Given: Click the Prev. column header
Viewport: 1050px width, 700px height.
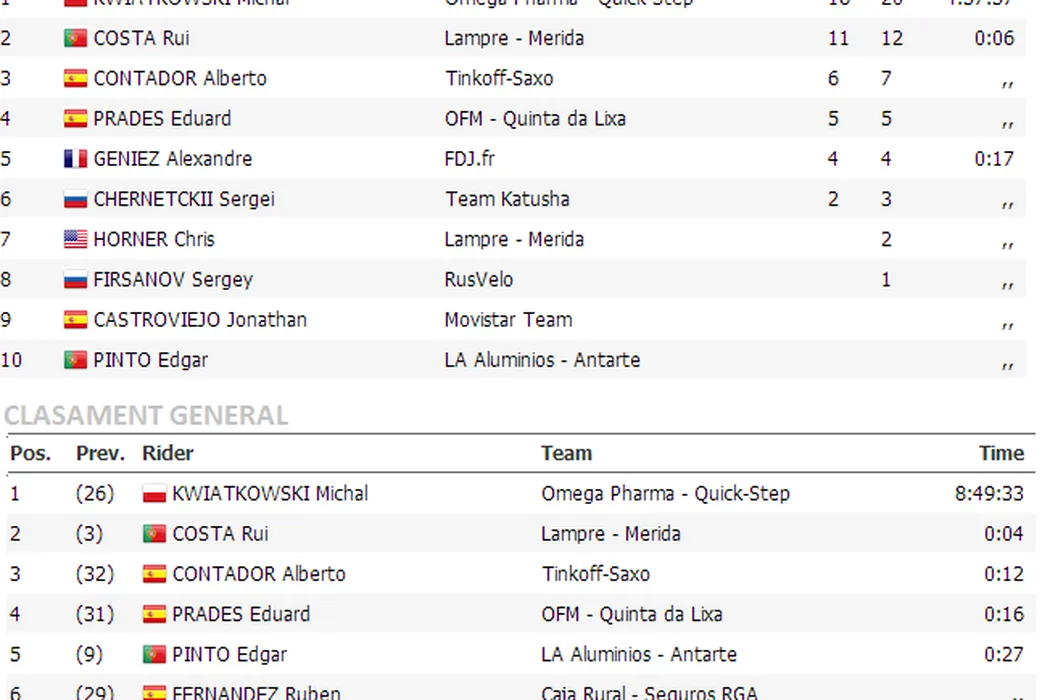Looking at the screenshot, I should 100,454.
